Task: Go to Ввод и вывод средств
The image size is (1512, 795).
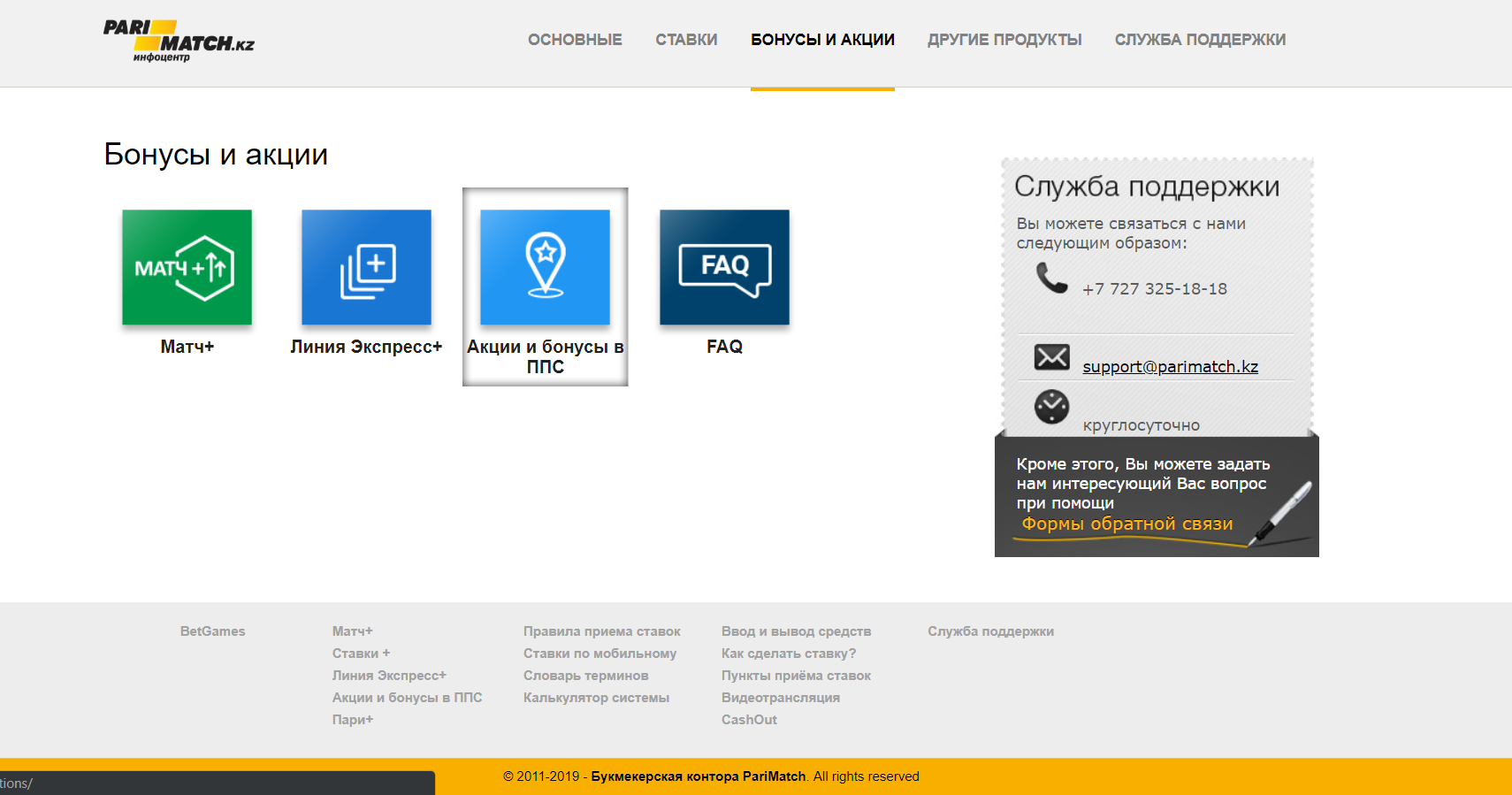Action: tap(796, 631)
